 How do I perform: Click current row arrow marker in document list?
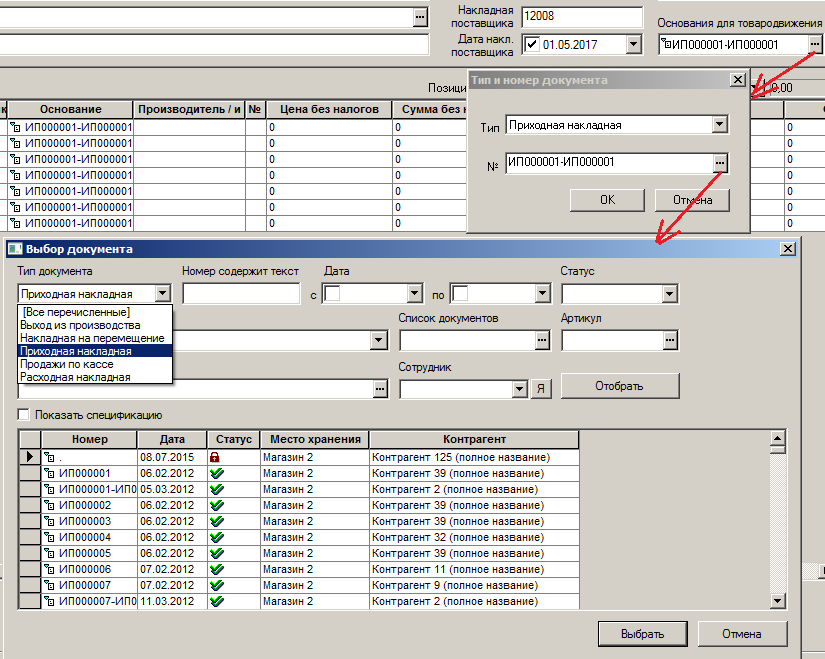pos(30,457)
